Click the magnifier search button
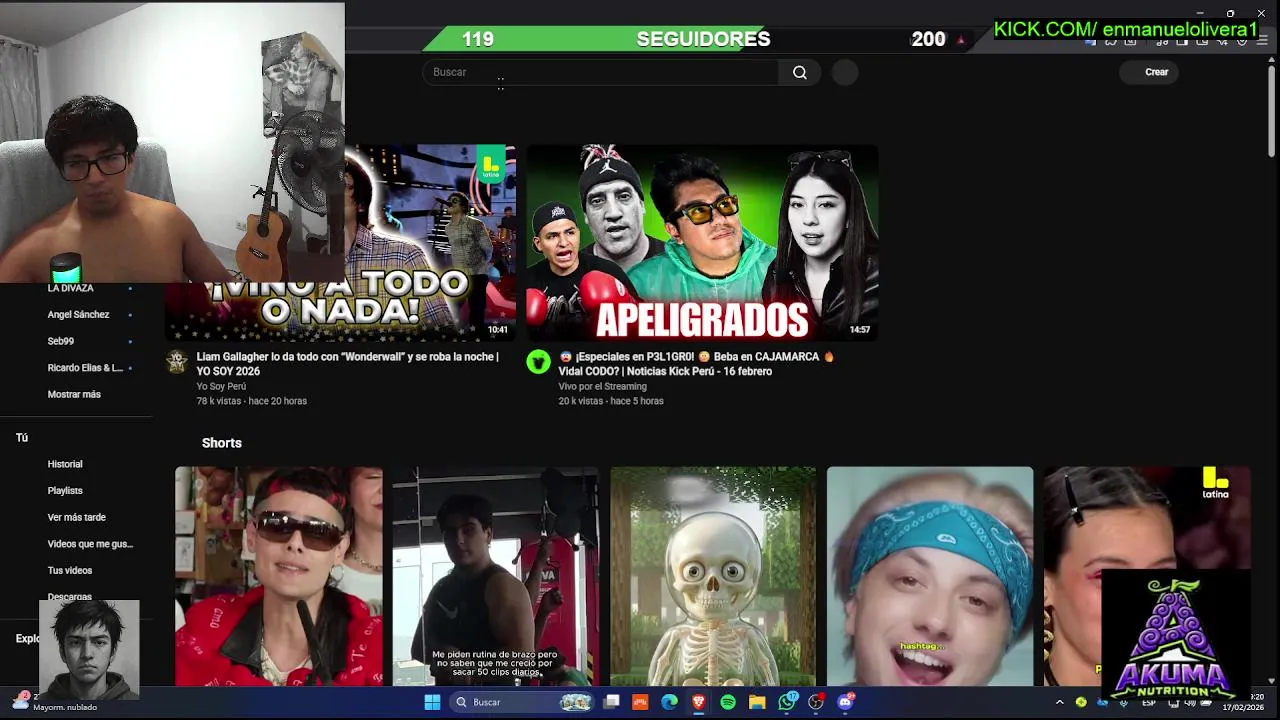This screenshot has width=1280, height=720. (x=799, y=72)
